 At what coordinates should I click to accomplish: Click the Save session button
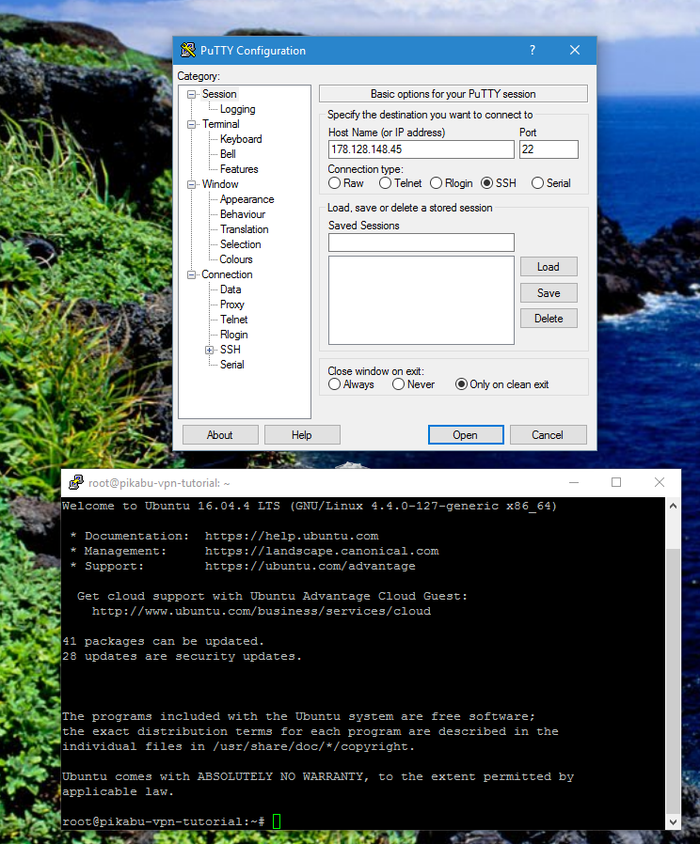tap(548, 293)
